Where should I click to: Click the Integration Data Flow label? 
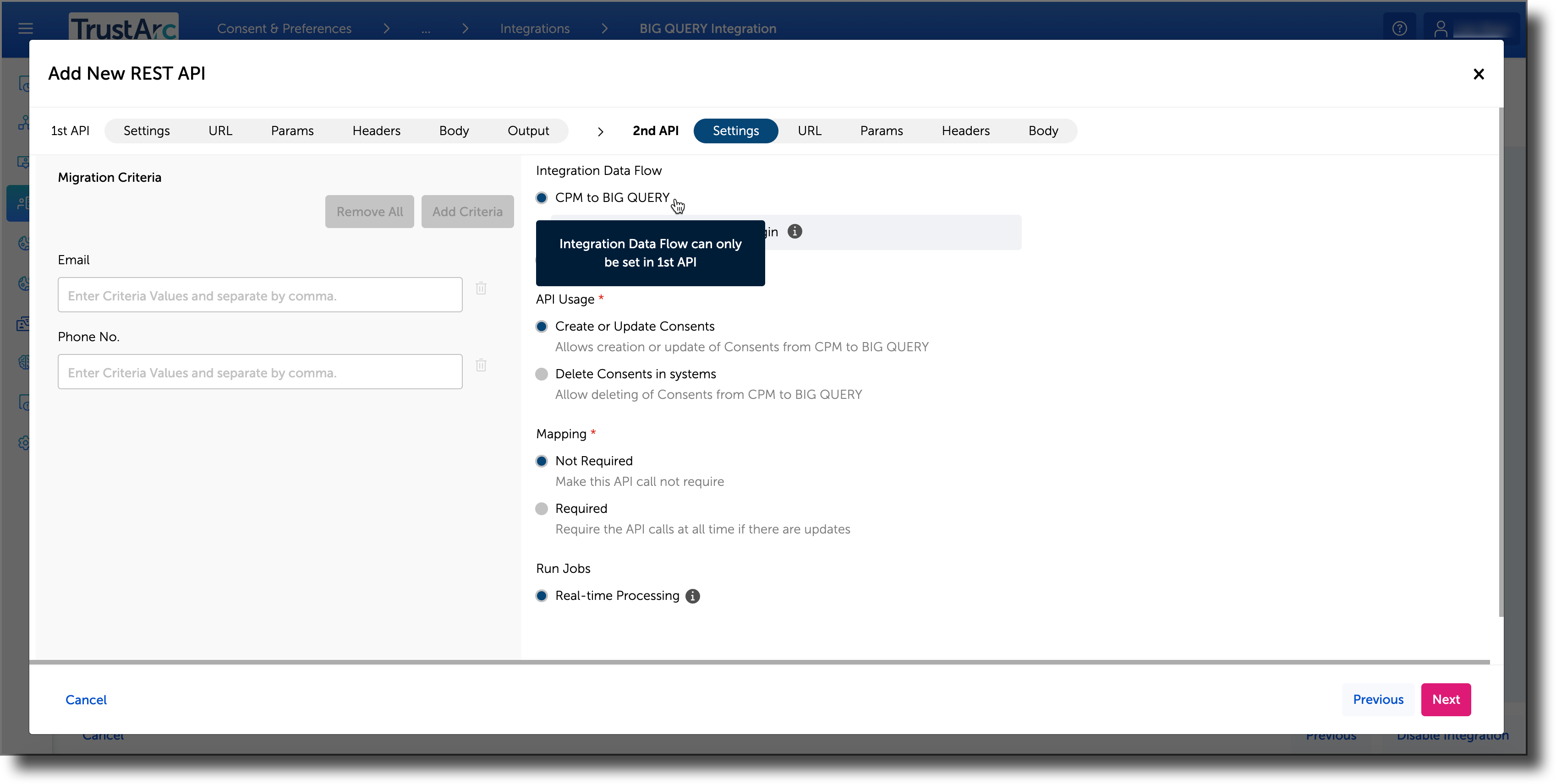coord(598,171)
